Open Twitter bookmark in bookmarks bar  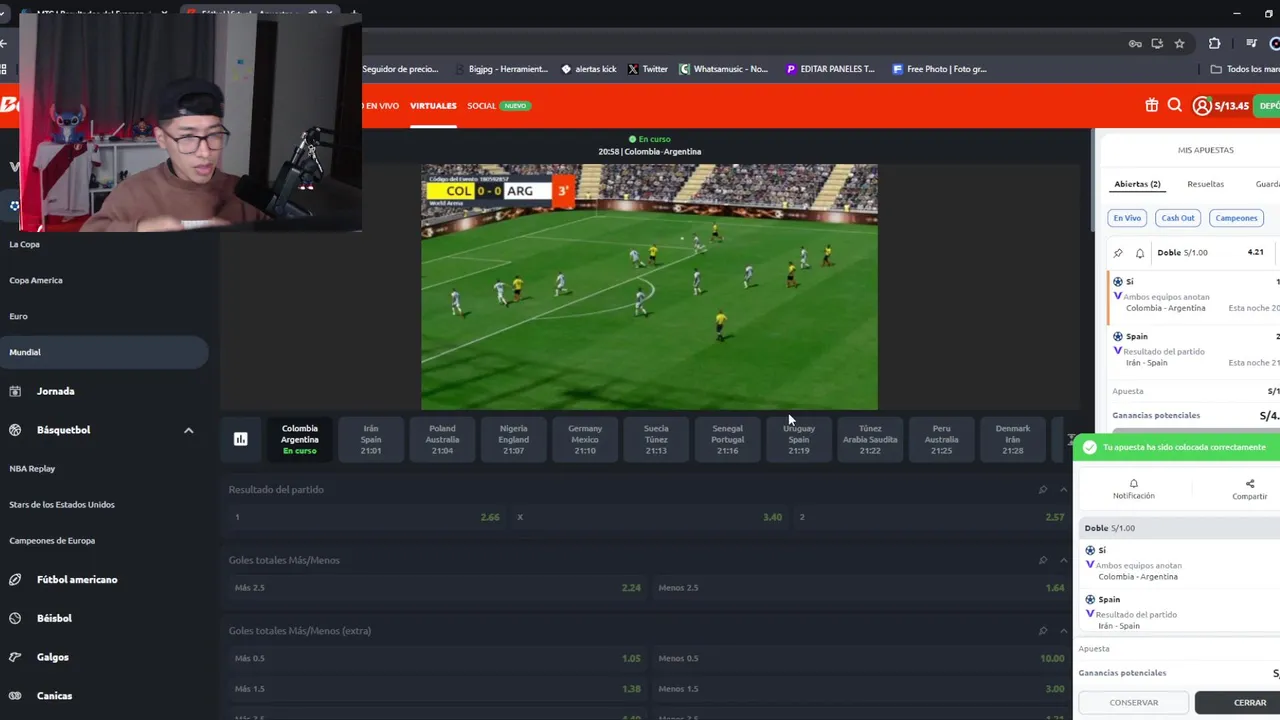[648, 69]
